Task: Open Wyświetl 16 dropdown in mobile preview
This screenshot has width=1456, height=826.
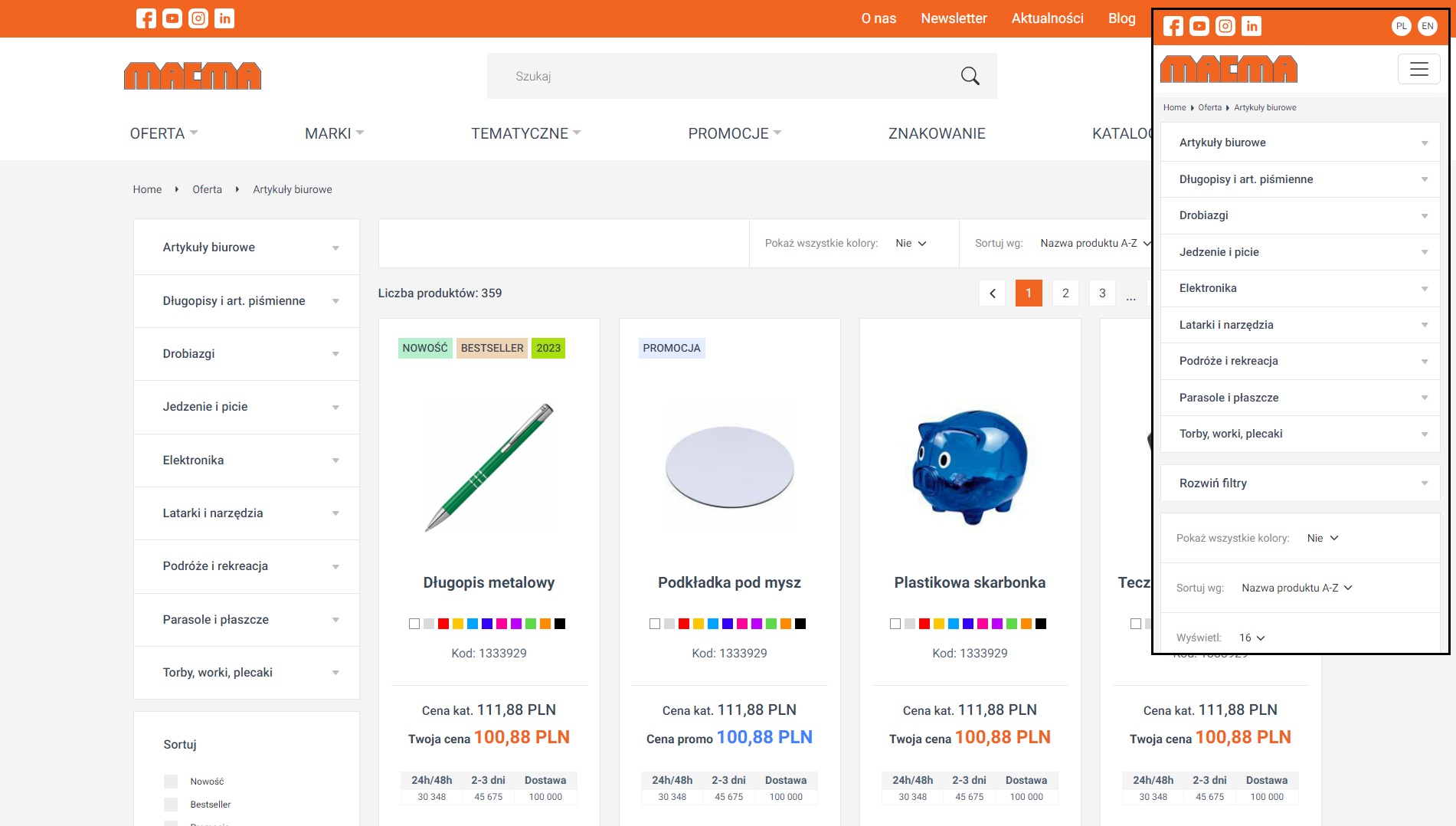Action: click(x=1252, y=638)
